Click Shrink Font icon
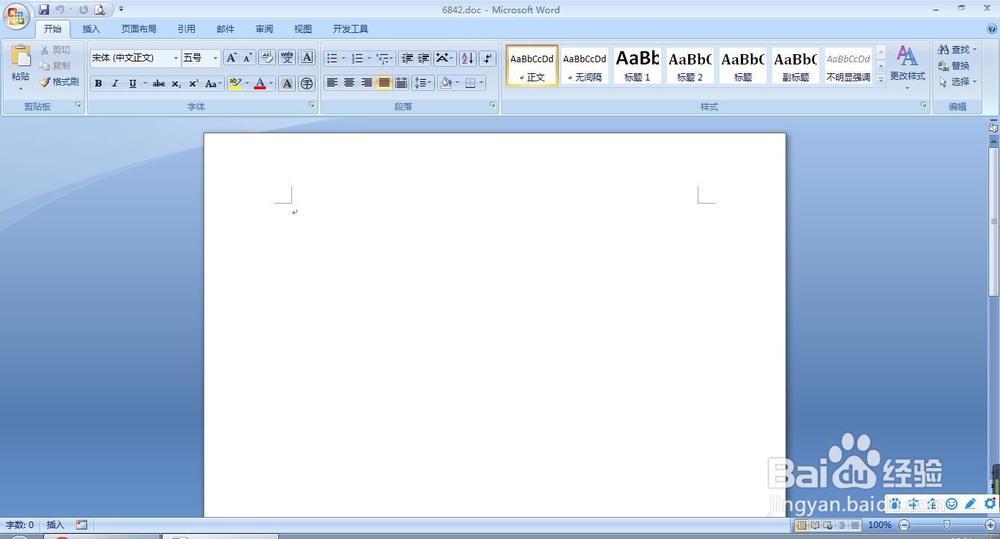This screenshot has width=1000, height=539. coord(247,58)
